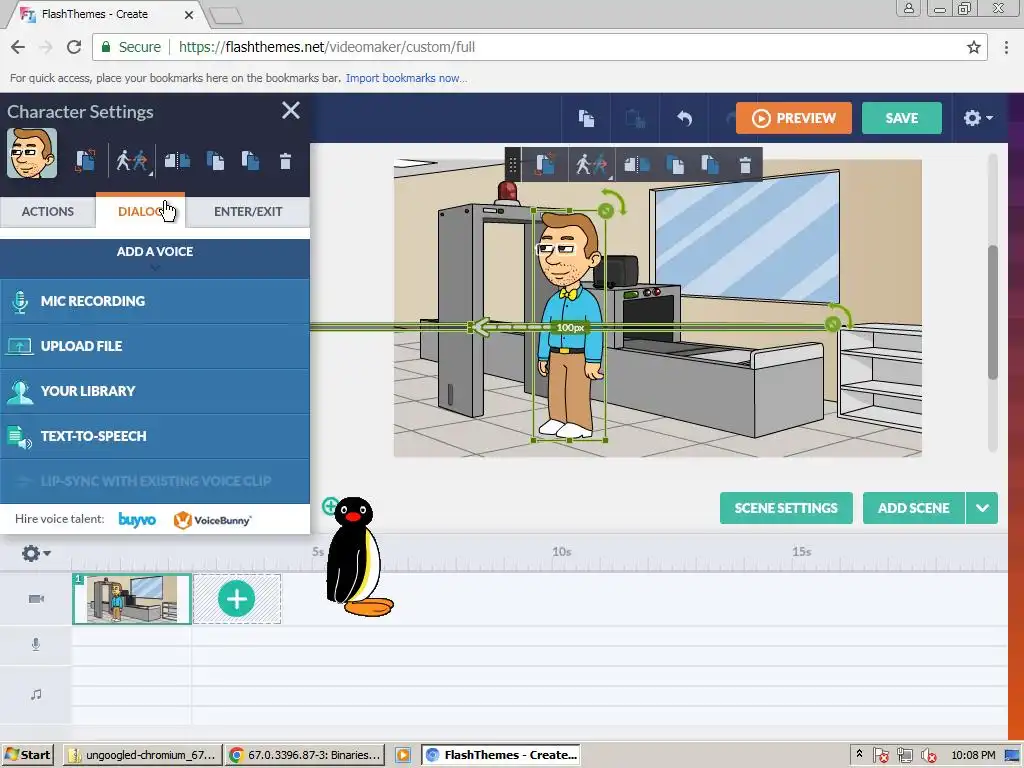Click the upload icon beside UPLOAD FILE
1024x768 pixels.
[x=20, y=346]
